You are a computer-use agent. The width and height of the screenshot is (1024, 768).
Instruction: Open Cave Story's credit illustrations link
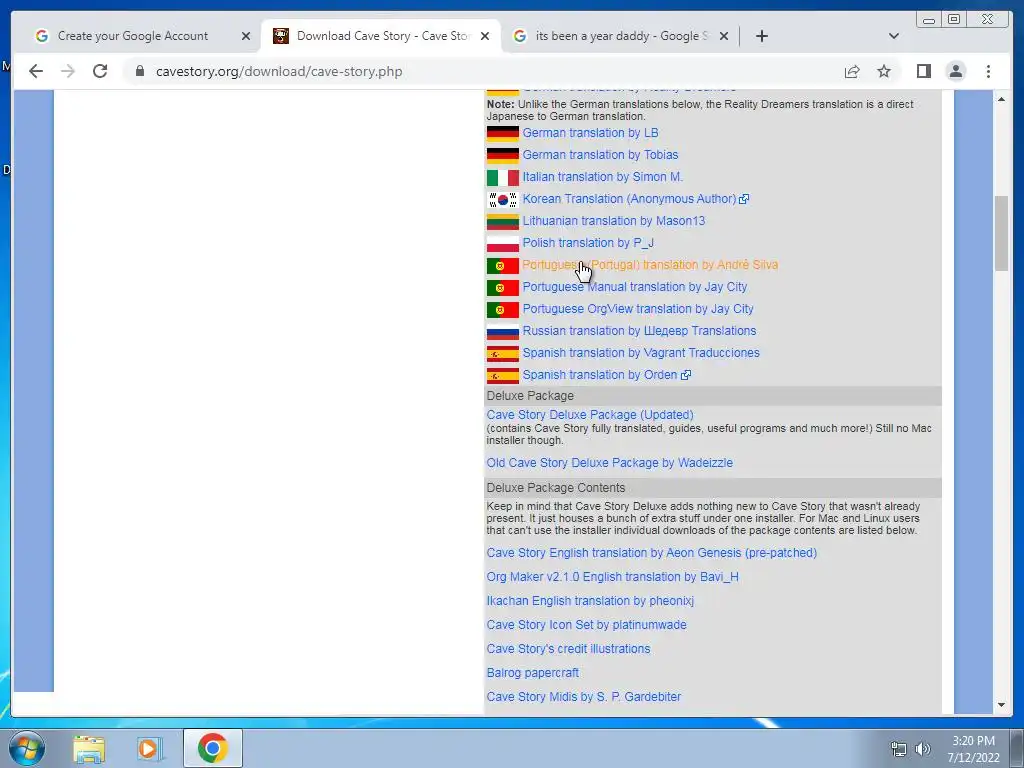[x=568, y=648]
